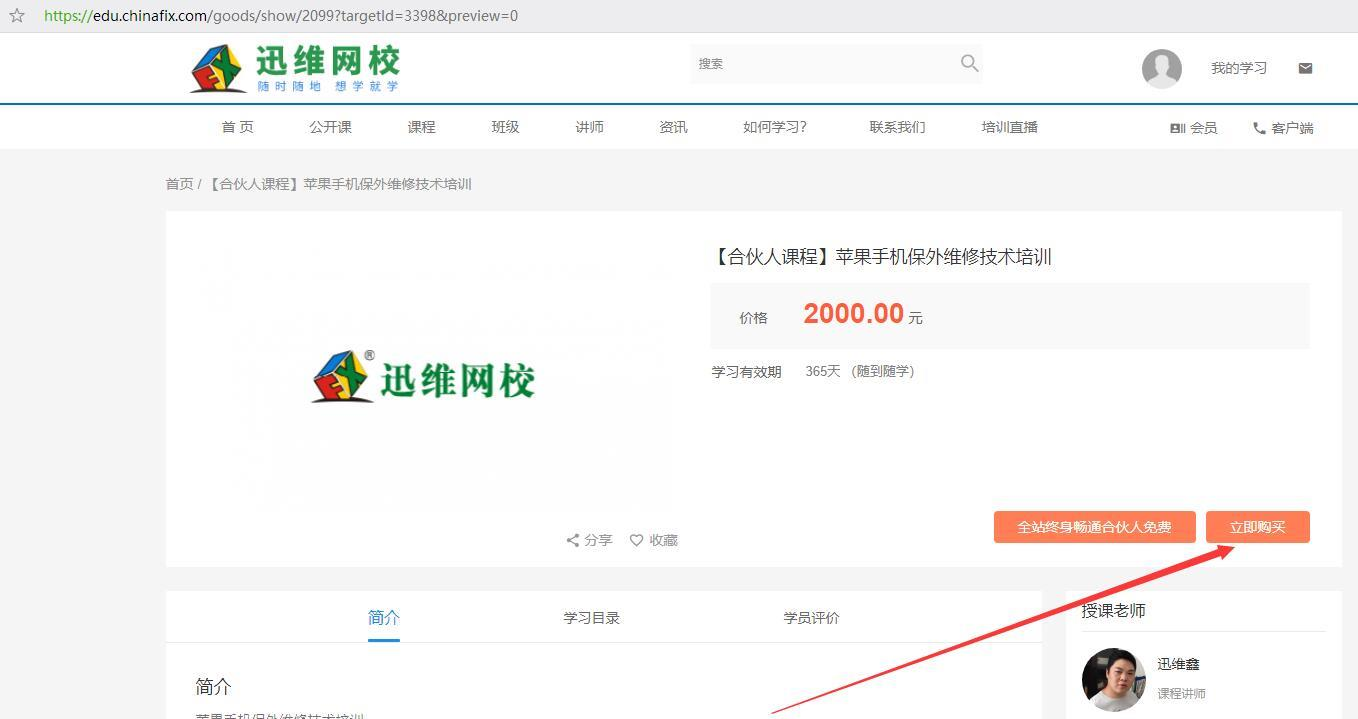Click the course cover image 迅维网校
1358x719 pixels.
[x=424, y=378]
